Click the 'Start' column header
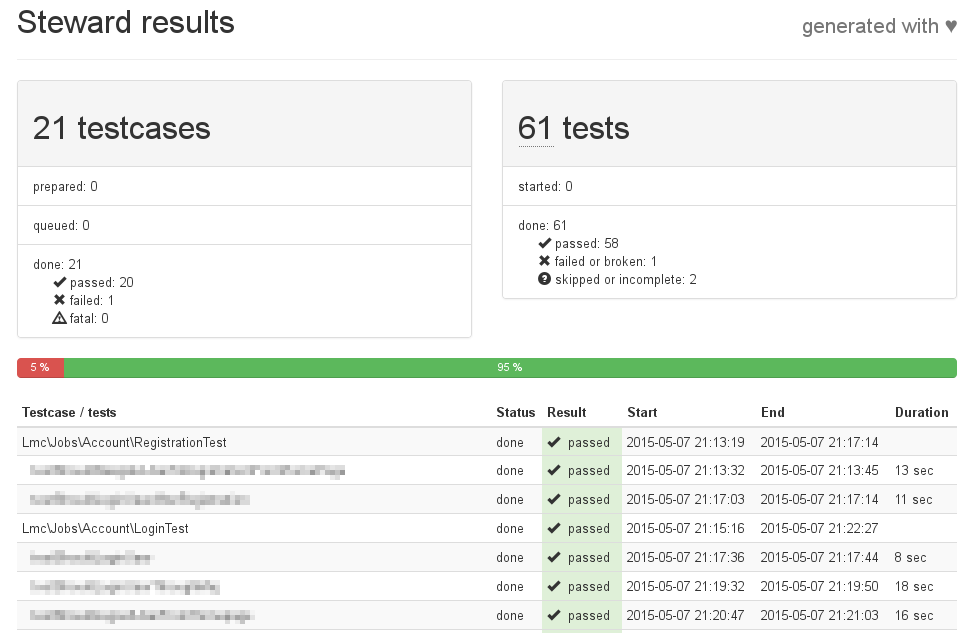 [x=642, y=412]
